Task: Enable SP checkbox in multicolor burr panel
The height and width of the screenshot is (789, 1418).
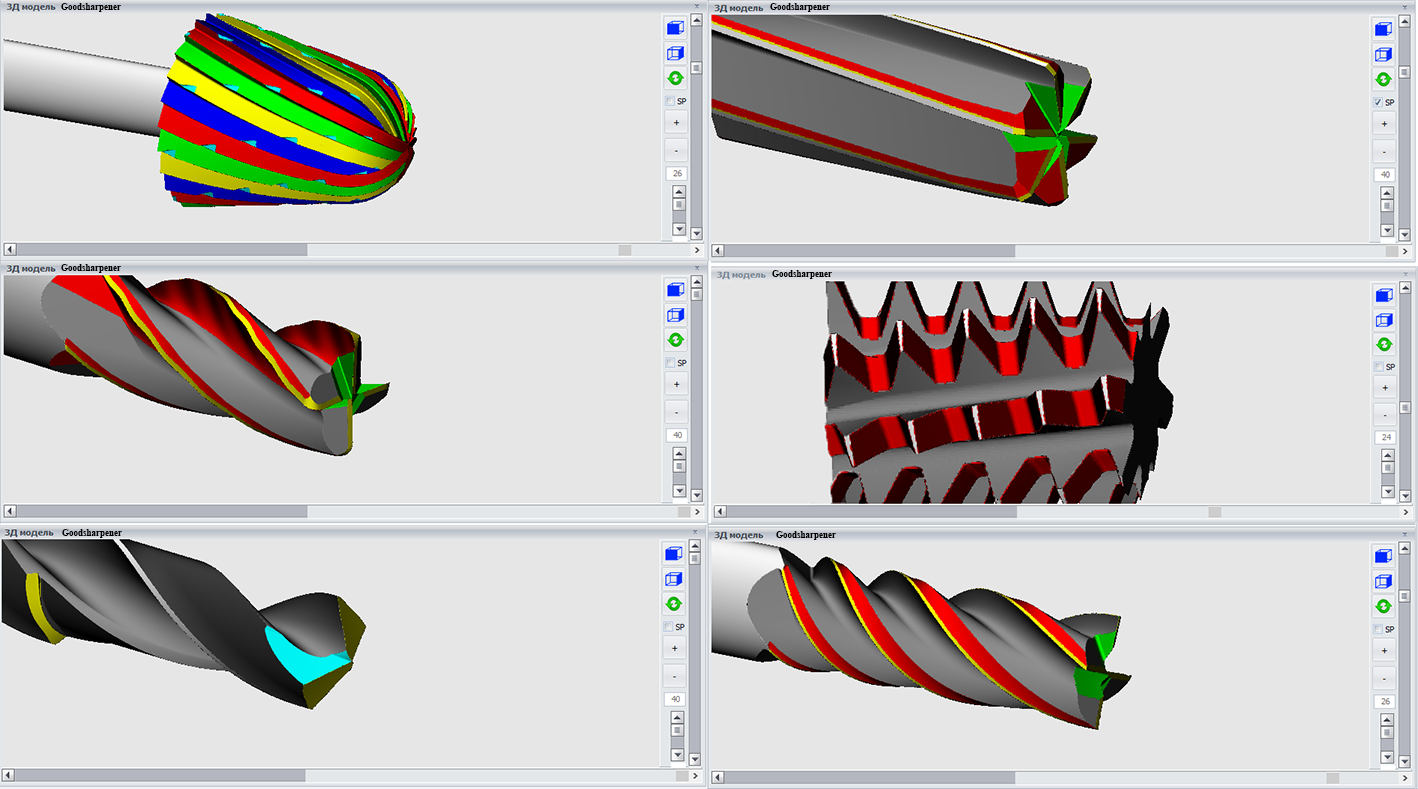Action: click(x=670, y=101)
